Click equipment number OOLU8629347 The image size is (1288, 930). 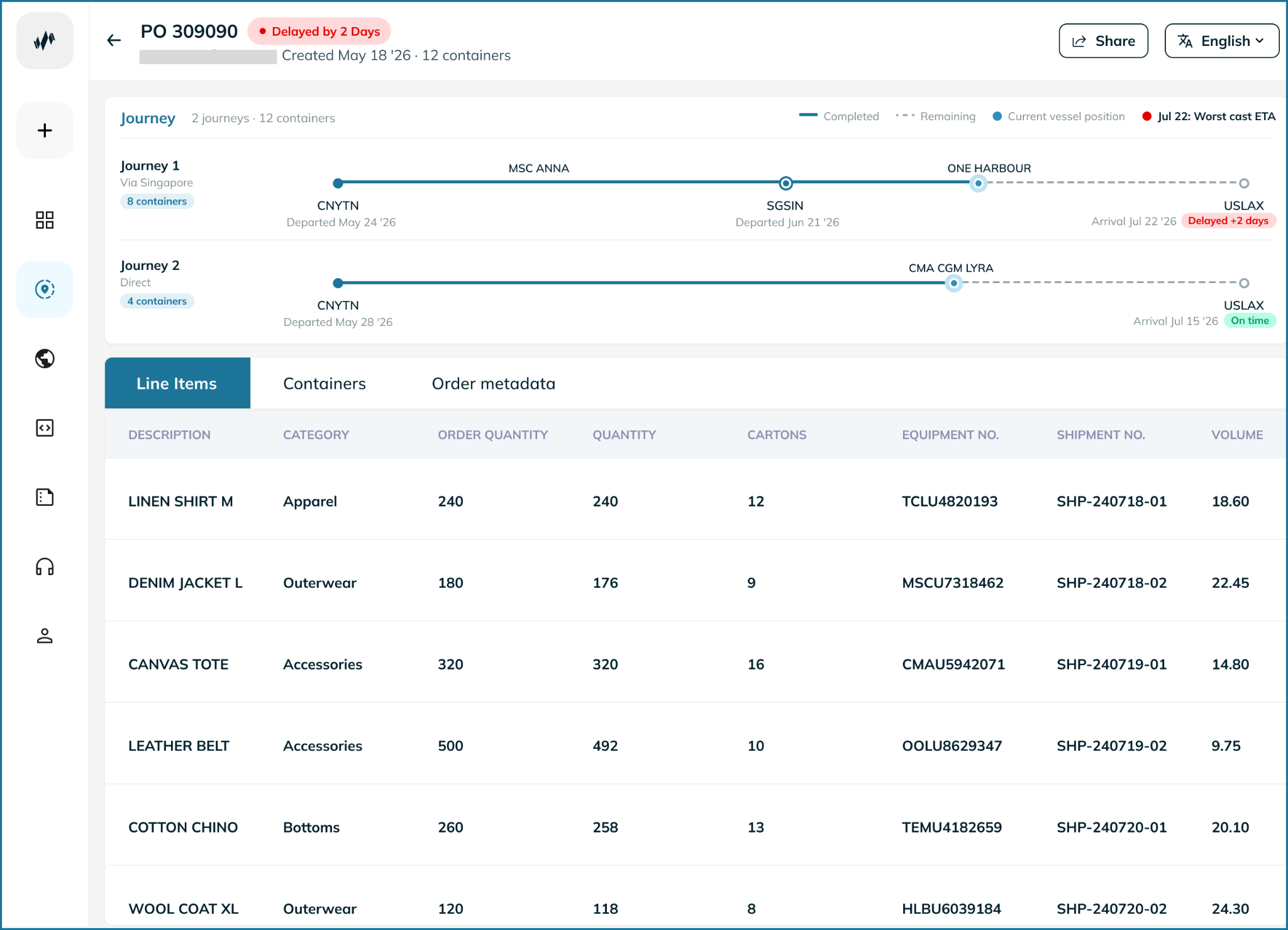click(x=952, y=746)
